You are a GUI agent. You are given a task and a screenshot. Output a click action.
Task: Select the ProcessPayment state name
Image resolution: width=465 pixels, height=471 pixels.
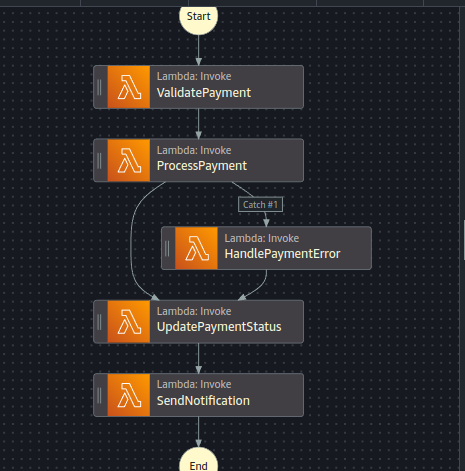[202, 166]
